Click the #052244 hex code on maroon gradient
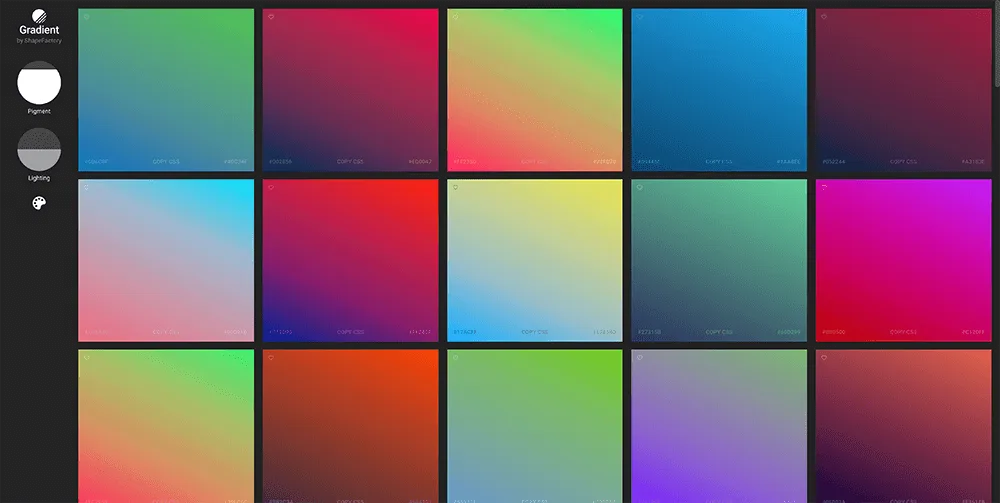Image resolution: width=1000 pixels, height=503 pixels. [834, 161]
